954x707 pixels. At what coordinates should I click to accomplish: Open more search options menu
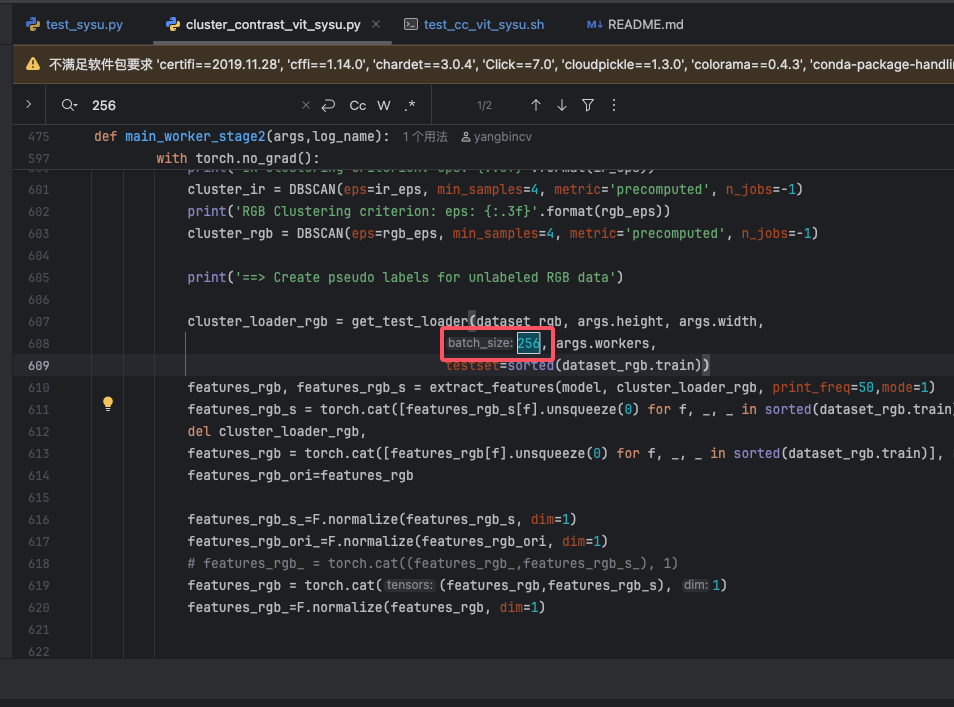click(x=614, y=105)
